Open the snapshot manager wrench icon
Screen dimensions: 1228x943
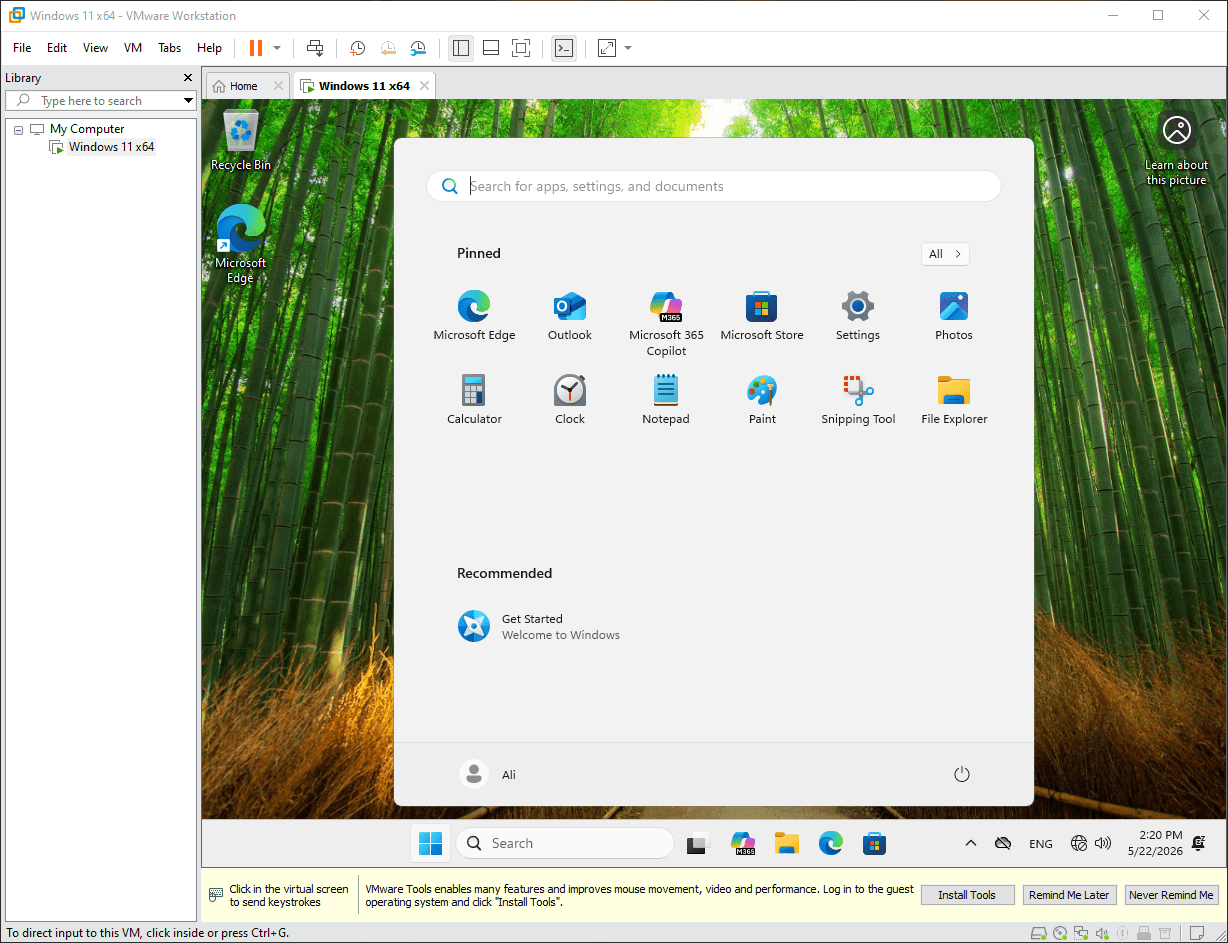coord(418,48)
